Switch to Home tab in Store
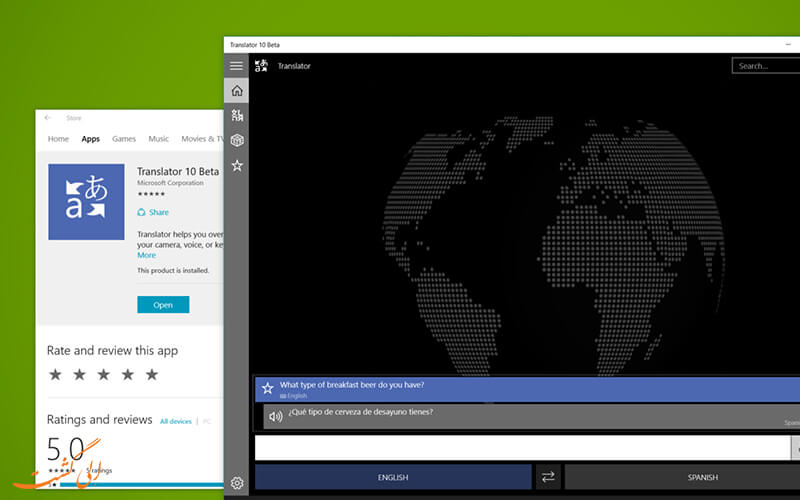Viewport: 800px width, 500px height. pyautogui.click(x=58, y=139)
